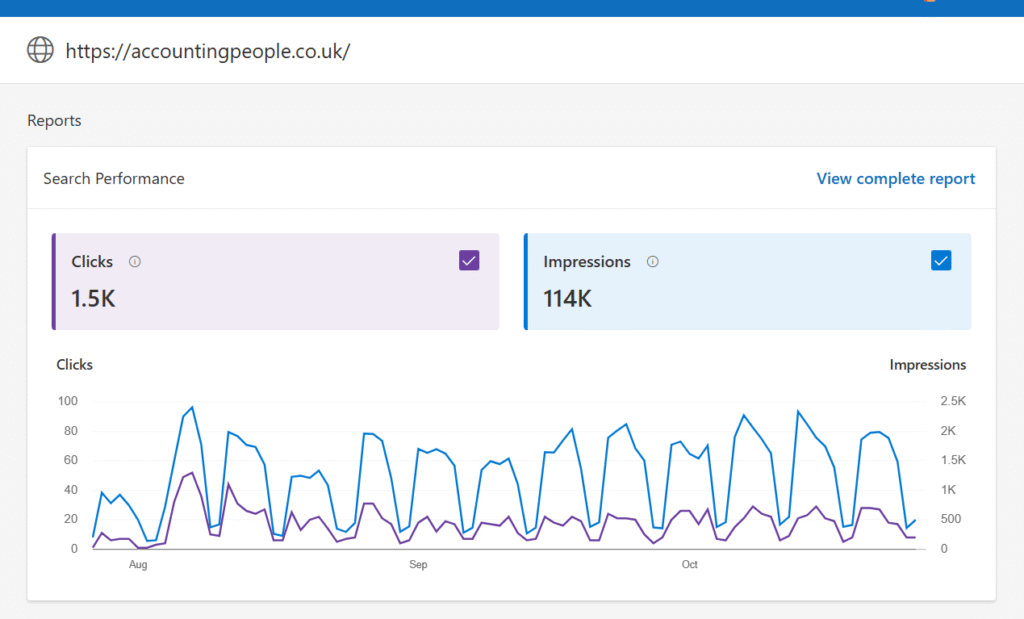Select the accountingpeople.co.uk URL text
Viewport: 1024px width, 619px height.
click(x=208, y=51)
